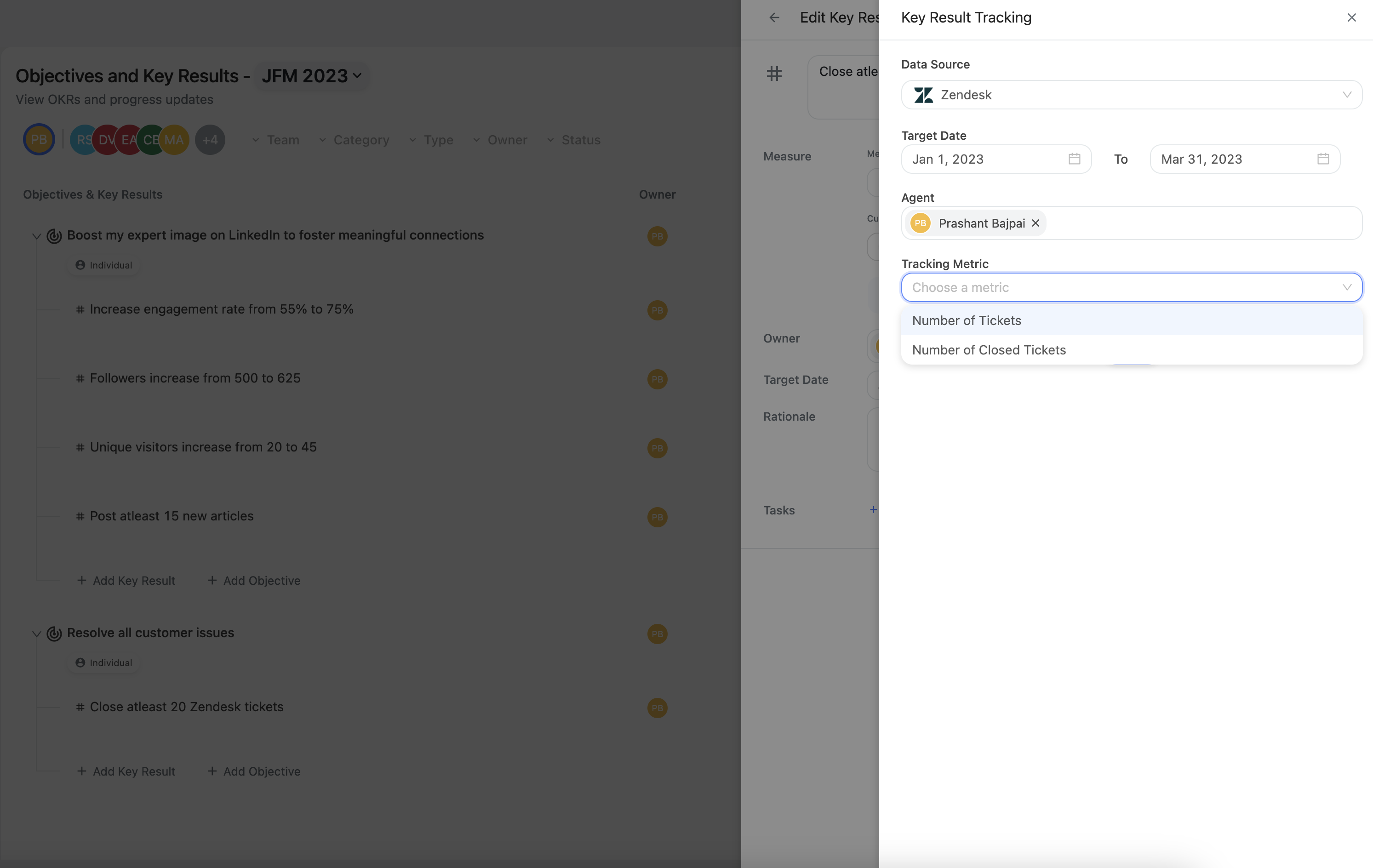The height and width of the screenshot is (868, 1373).
Task: Open the JFM 2023 period dropdown
Action: pos(311,76)
